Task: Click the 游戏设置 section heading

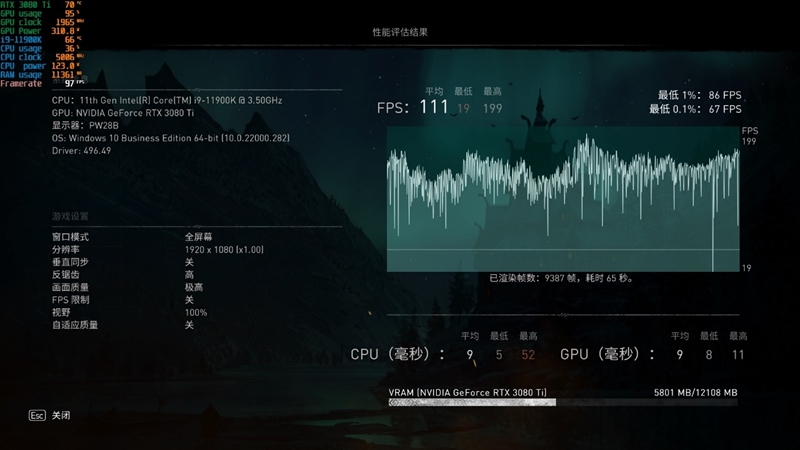Action: click(x=70, y=216)
